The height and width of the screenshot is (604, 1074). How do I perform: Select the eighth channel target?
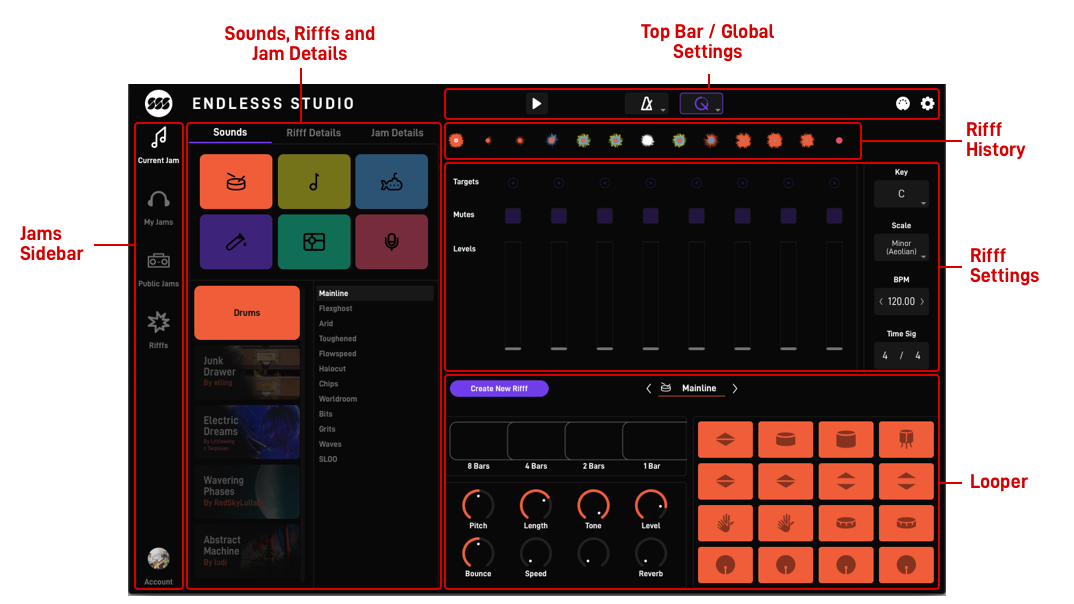(x=834, y=183)
